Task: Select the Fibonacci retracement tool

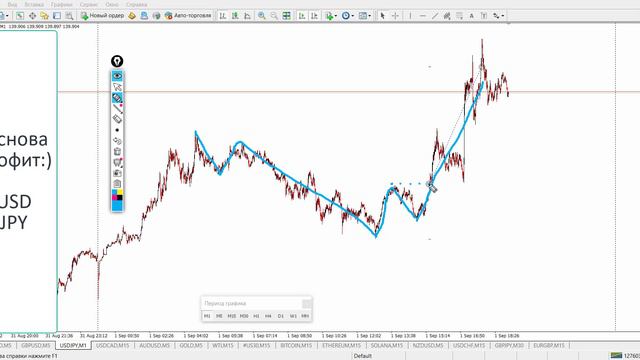Action: point(459,16)
